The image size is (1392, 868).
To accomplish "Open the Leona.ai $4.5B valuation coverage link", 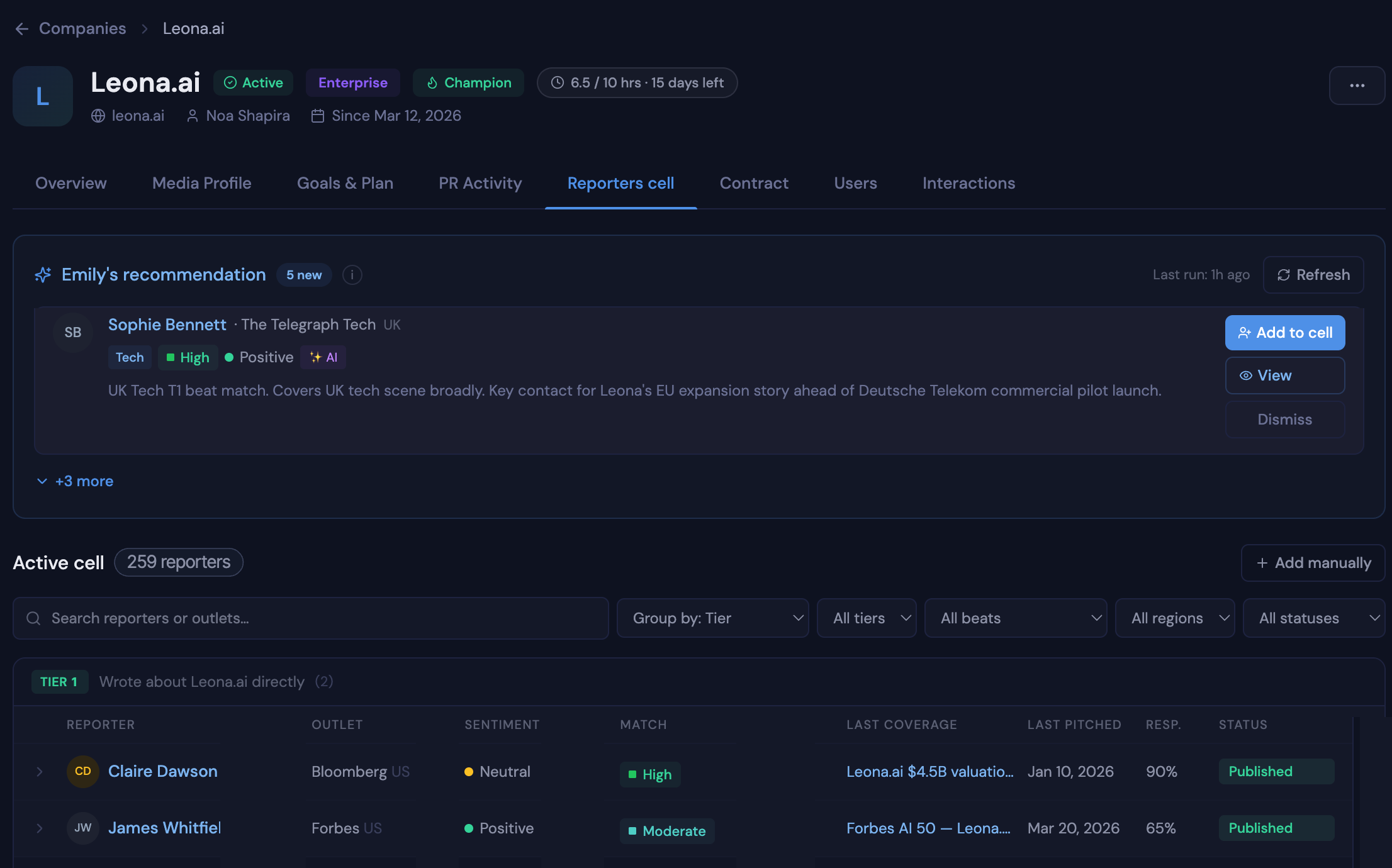I will (x=929, y=772).
